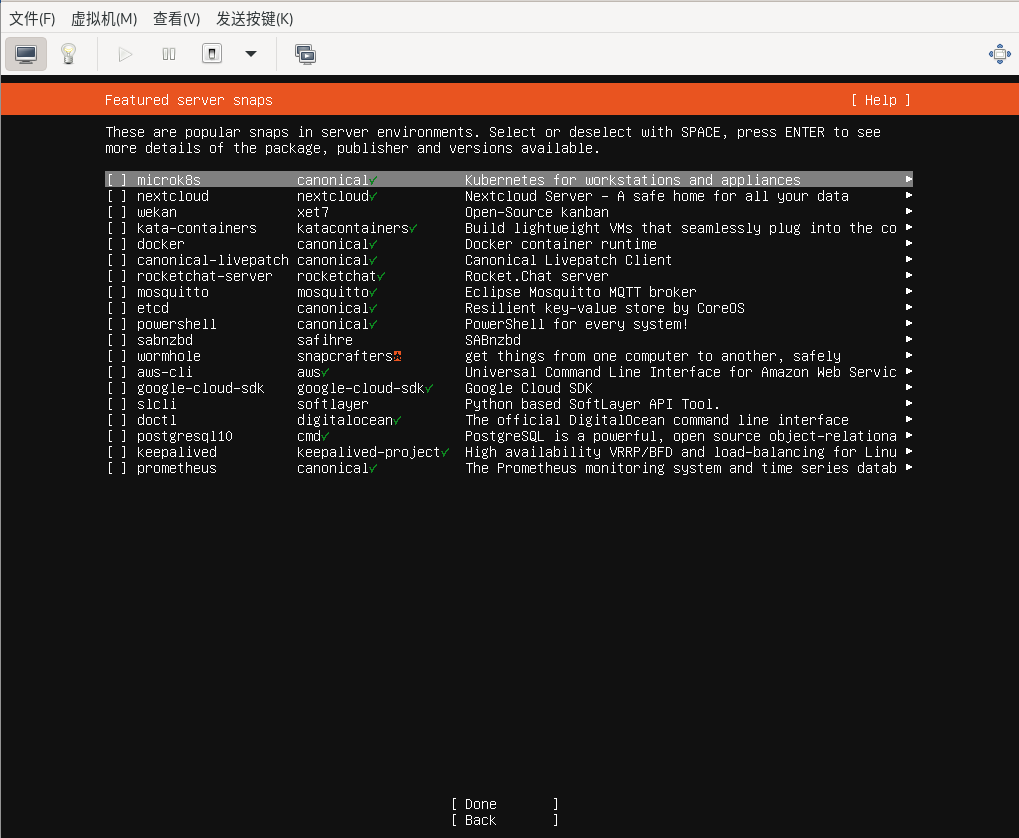1019x838 pixels.
Task: Click the fullscreen icon at top right
Action: 999,54
